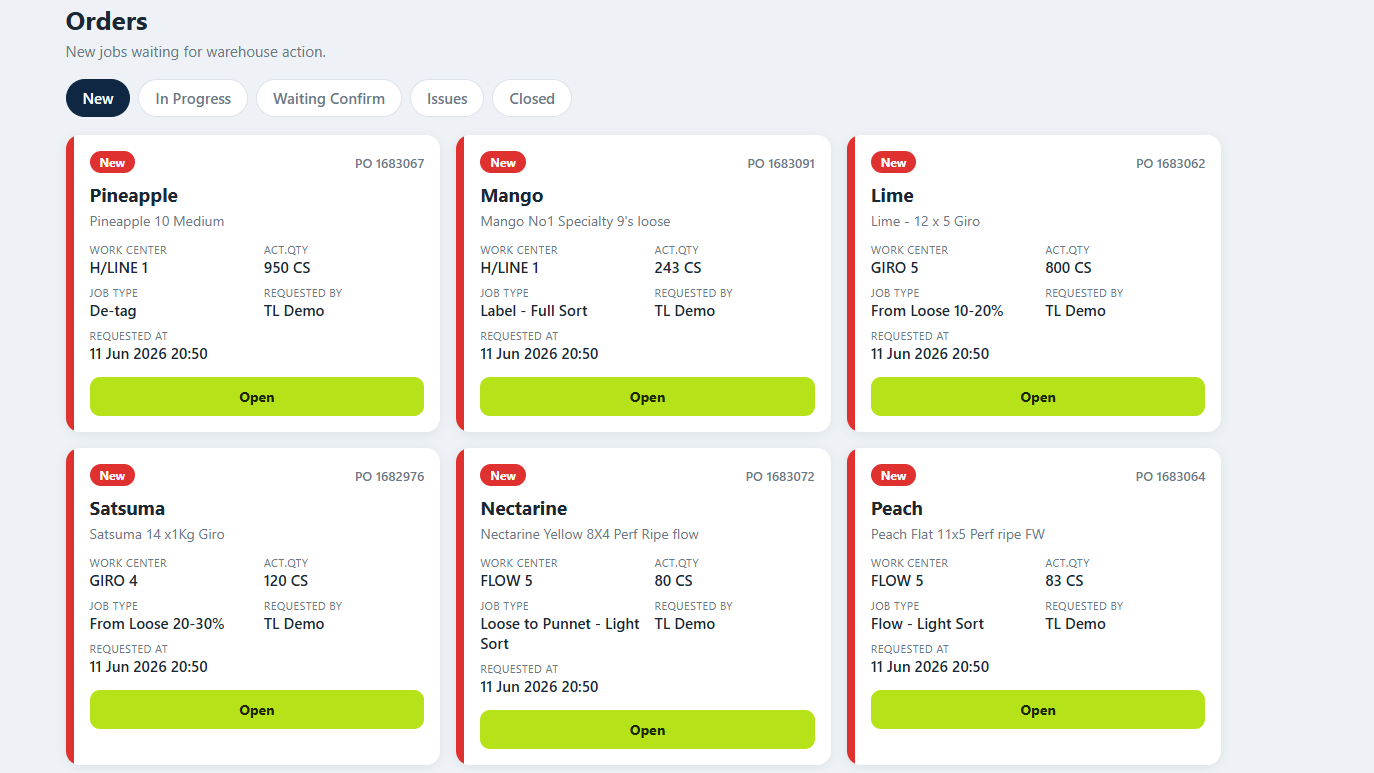The image size is (1374, 773).
Task: Click the Satsuma card title
Action: 127,509
